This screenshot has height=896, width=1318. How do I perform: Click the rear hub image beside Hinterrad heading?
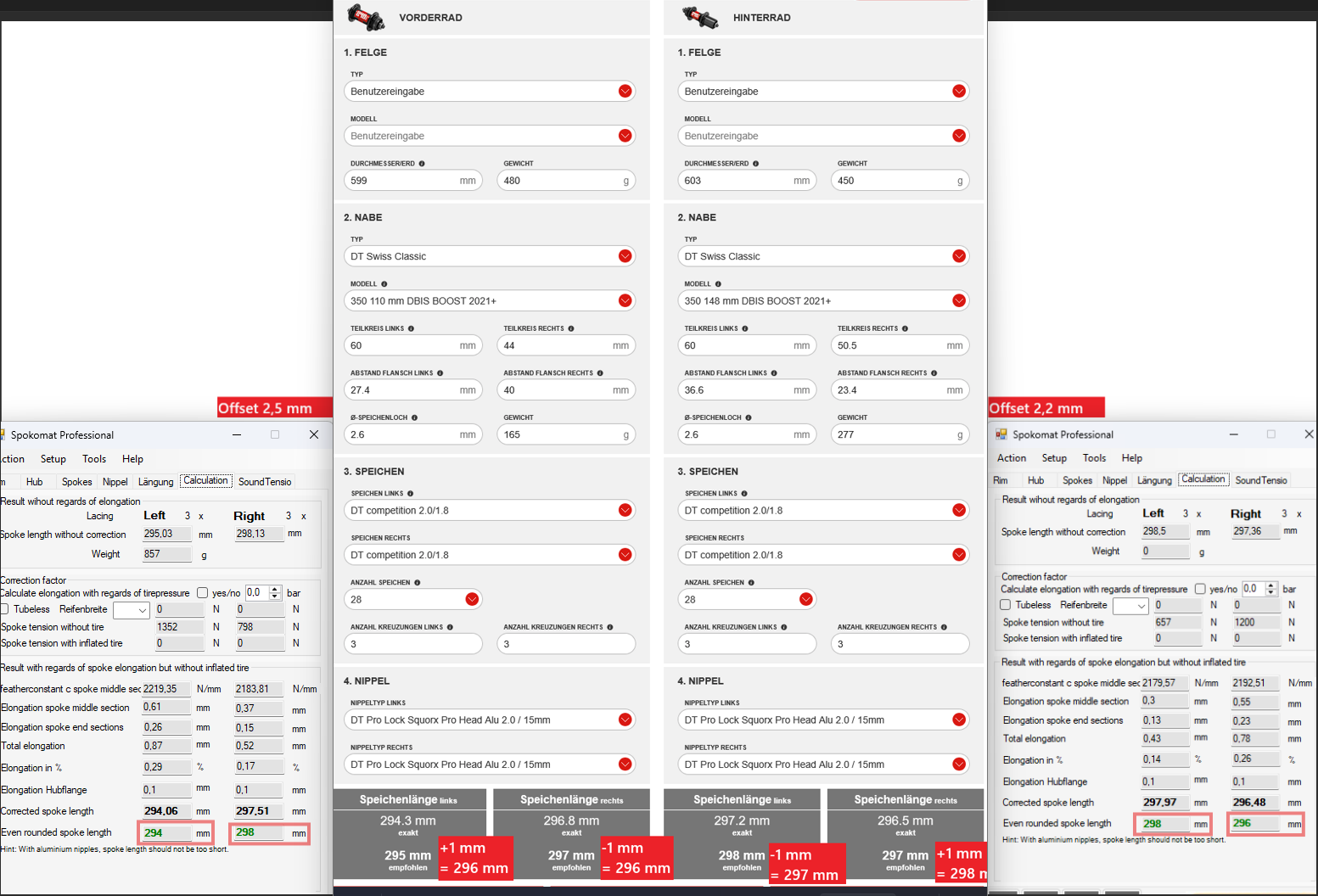pos(700,17)
